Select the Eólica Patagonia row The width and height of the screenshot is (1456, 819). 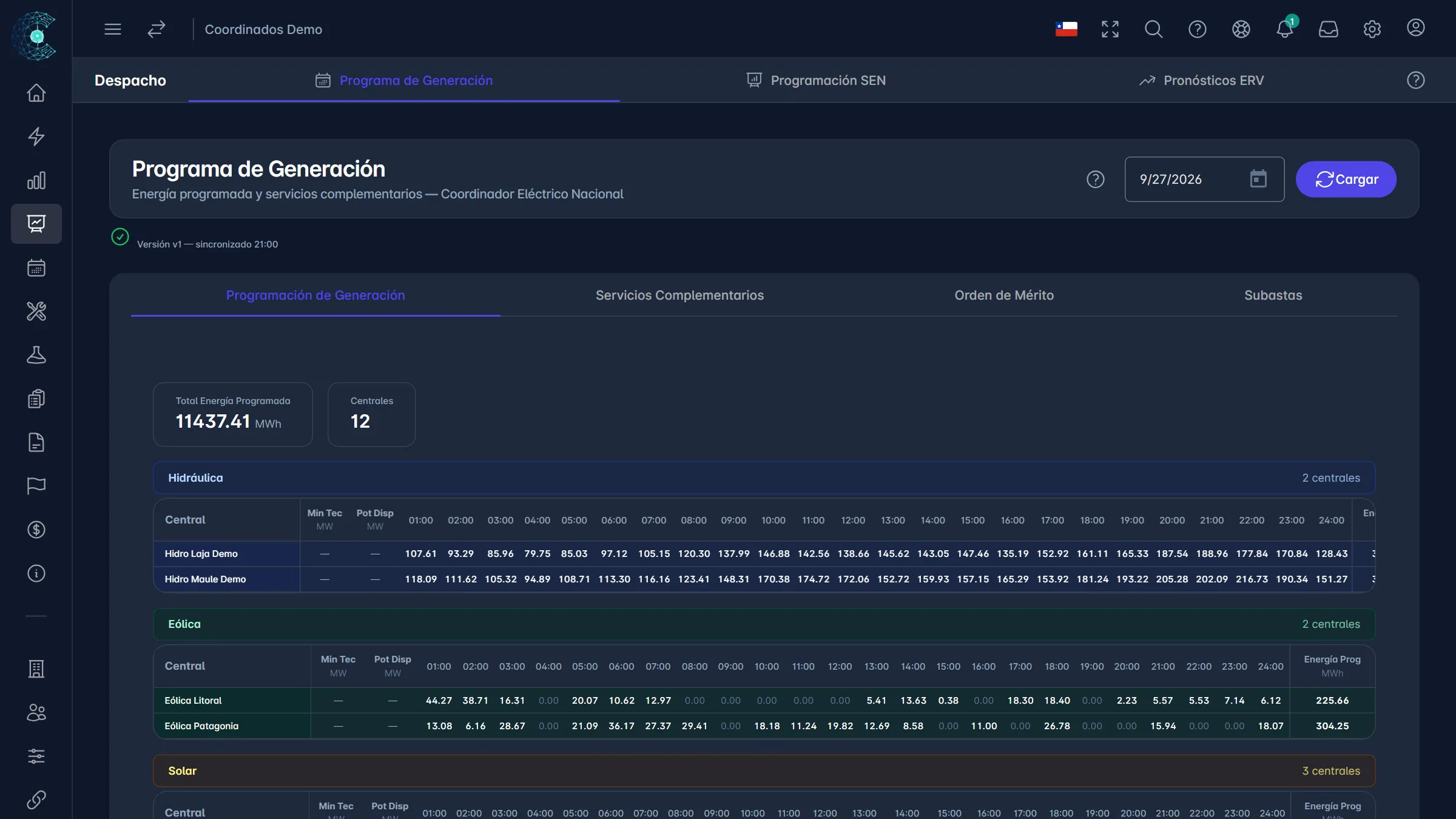pos(764,726)
